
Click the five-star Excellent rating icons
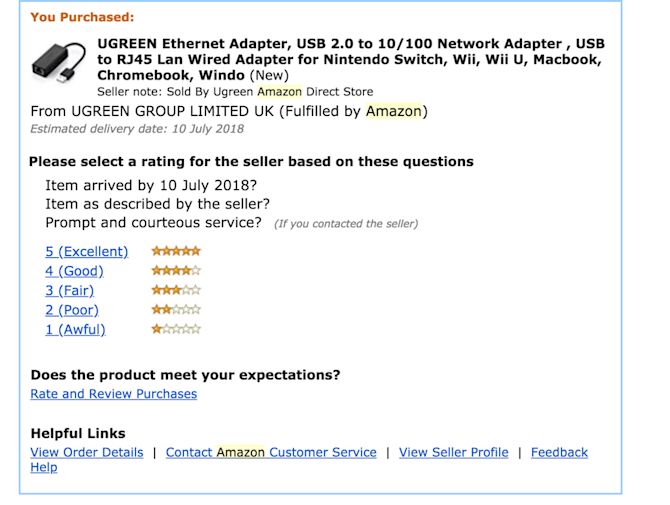(x=176, y=251)
